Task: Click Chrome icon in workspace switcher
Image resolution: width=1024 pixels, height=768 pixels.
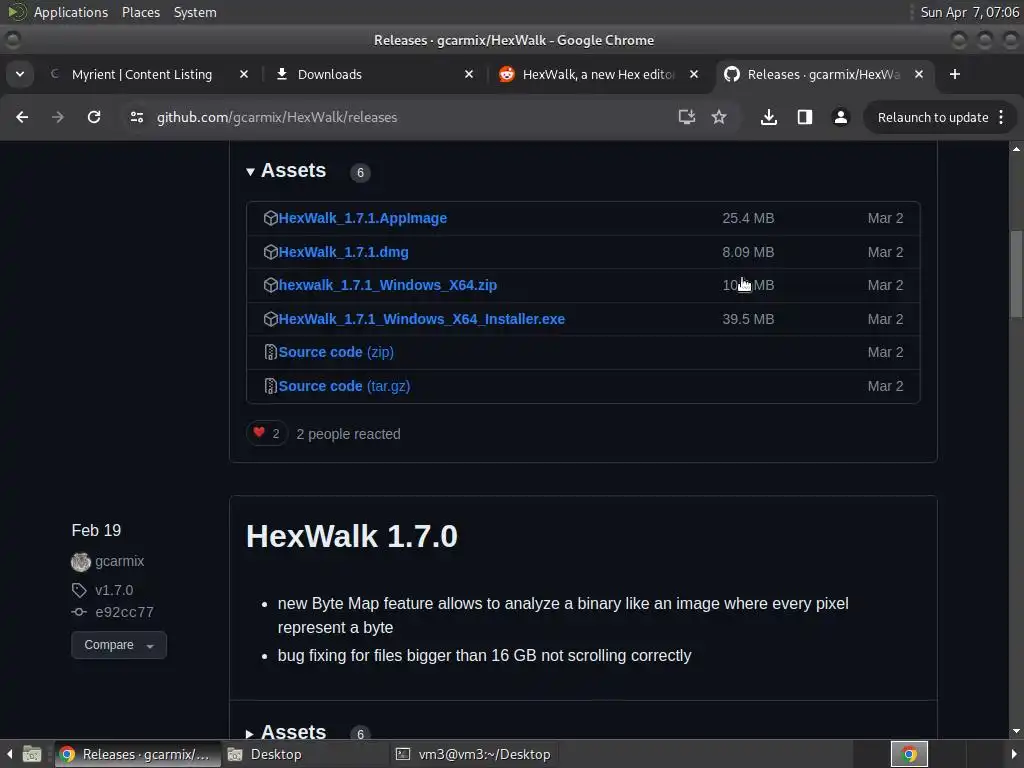Action: pos(909,755)
